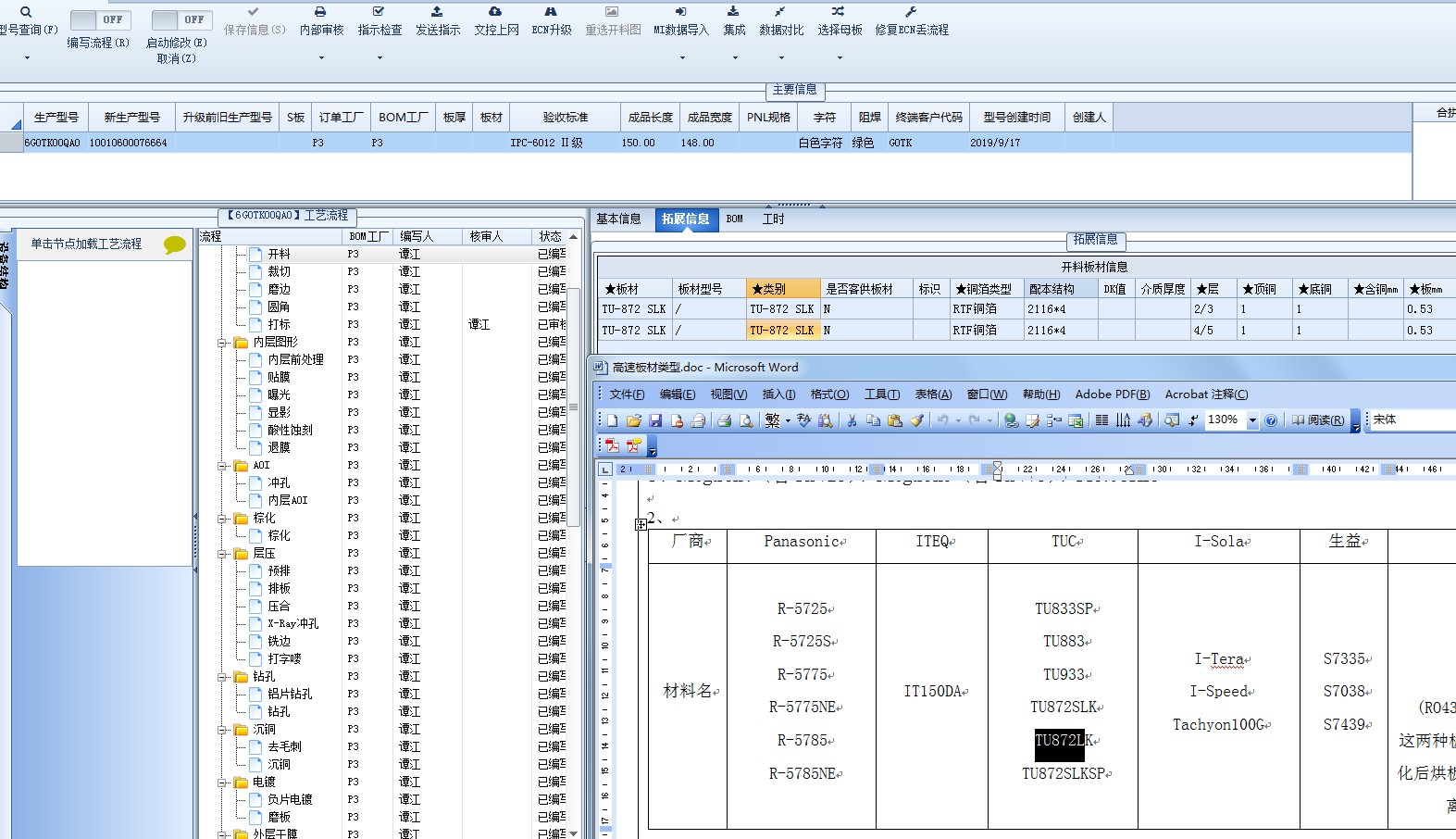Click the 生产型号 column header
Screen dimensions: 1456x839
(x=56, y=118)
